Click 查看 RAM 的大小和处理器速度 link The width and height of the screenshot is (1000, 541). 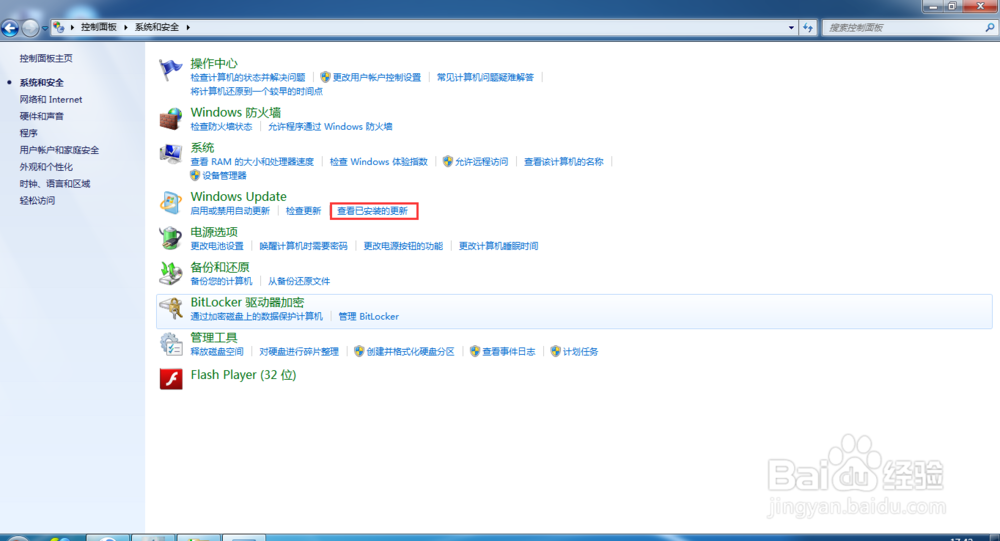(252, 161)
